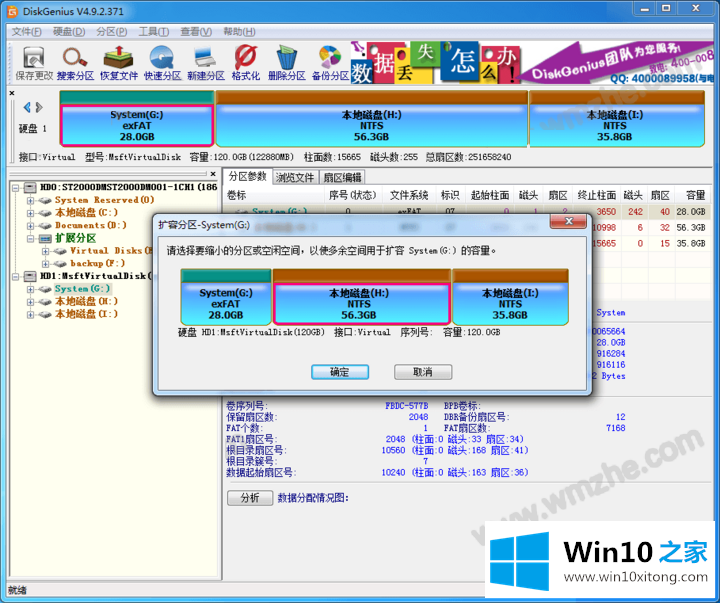Viewport: 720px width, 603px height.
Task: Click 28.0GB capacity cell in table
Action: [x=691, y=212]
